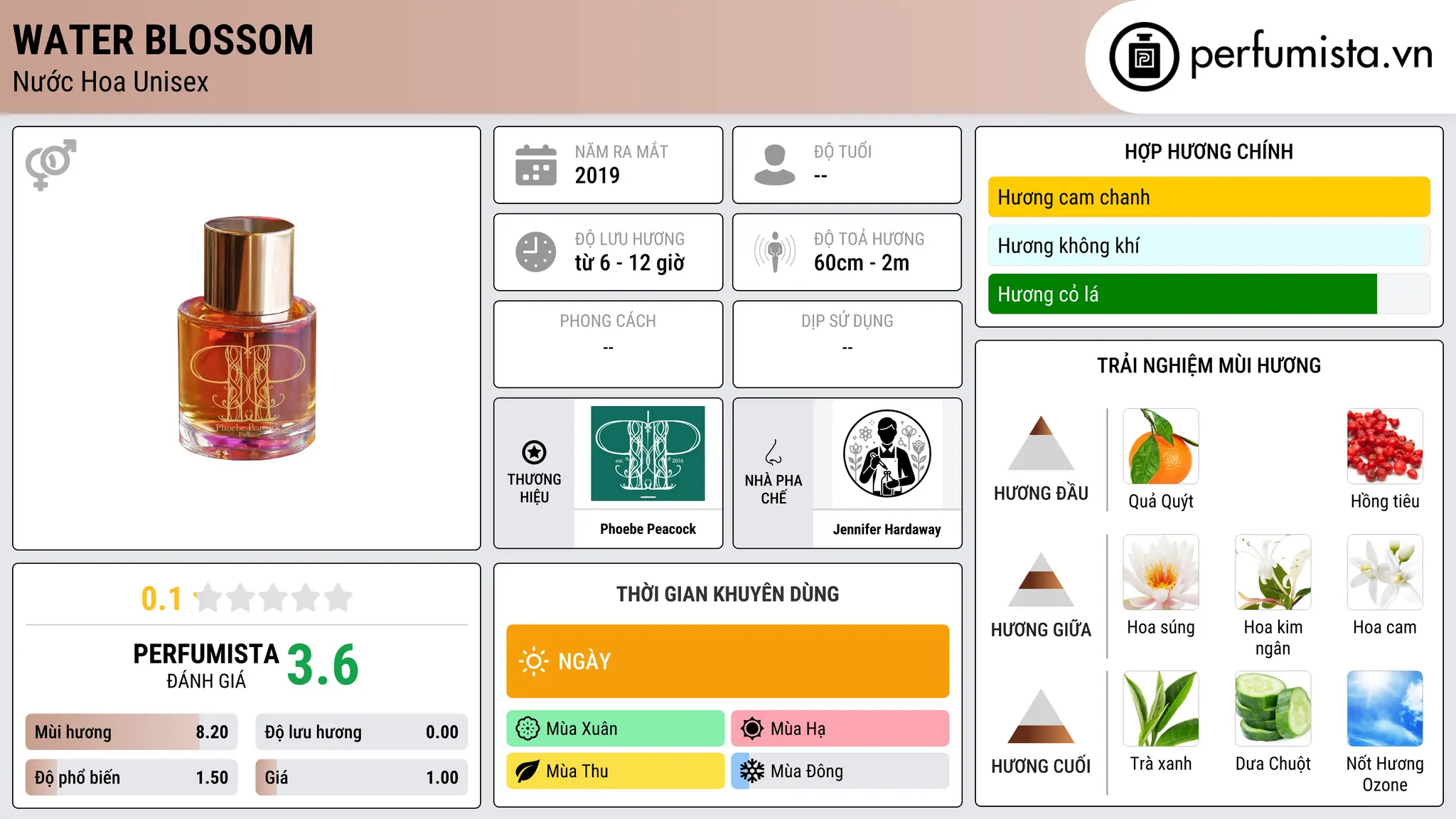
Task: Click the longevity value từ 6 - 12 giờ
Action: (630, 262)
